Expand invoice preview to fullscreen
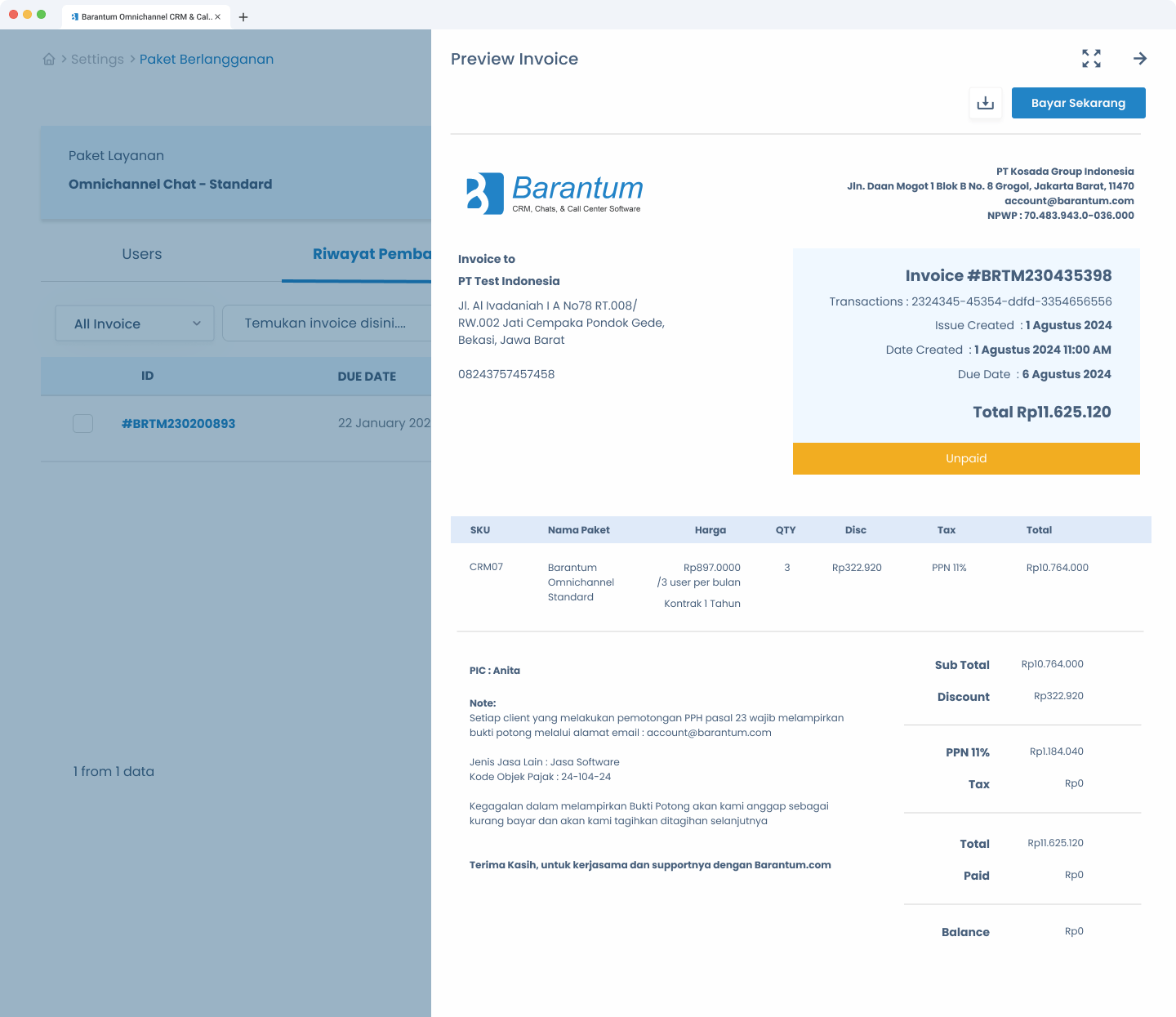The height and width of the screenshot is (1017, 1176). [x=1091, y=58]
